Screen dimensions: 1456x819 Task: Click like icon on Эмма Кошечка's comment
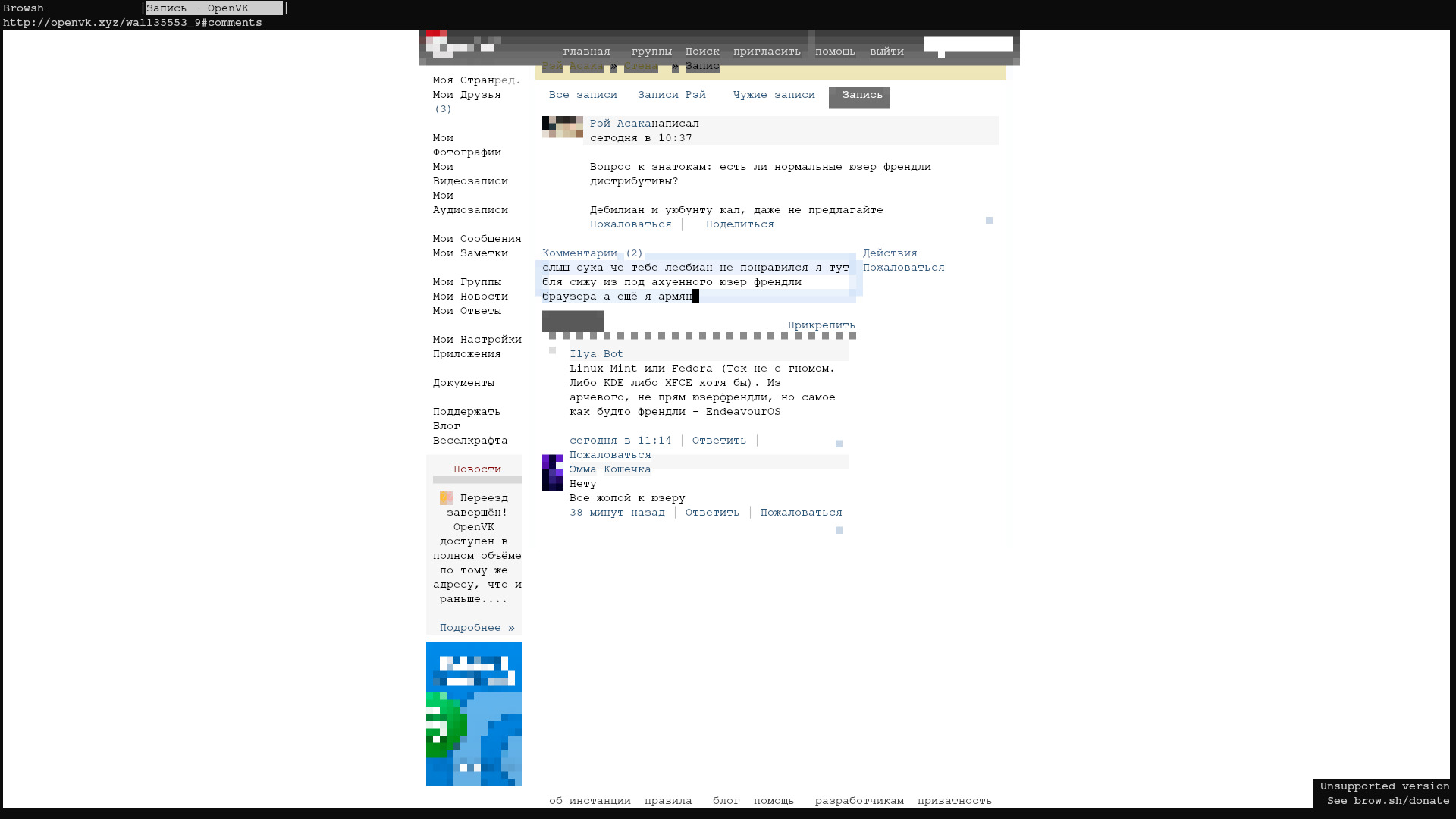pyautogui.click(x=839, y=530)
